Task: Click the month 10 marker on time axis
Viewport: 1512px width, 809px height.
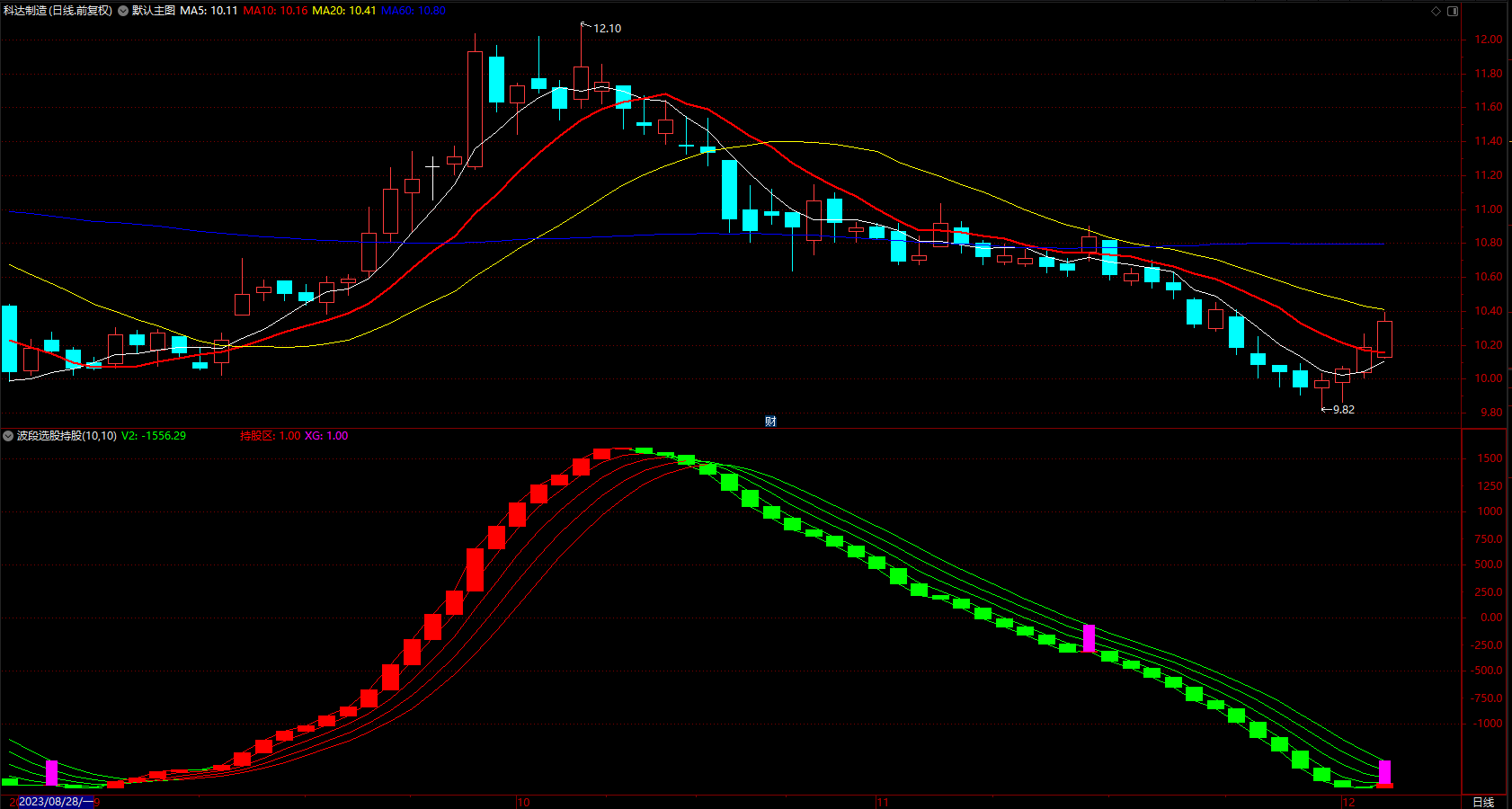Action: tap(523, 802)
